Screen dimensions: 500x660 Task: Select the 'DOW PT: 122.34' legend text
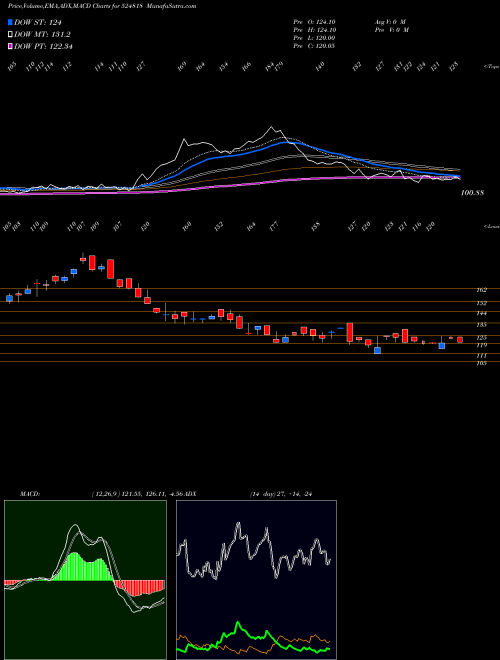point(43,46)
